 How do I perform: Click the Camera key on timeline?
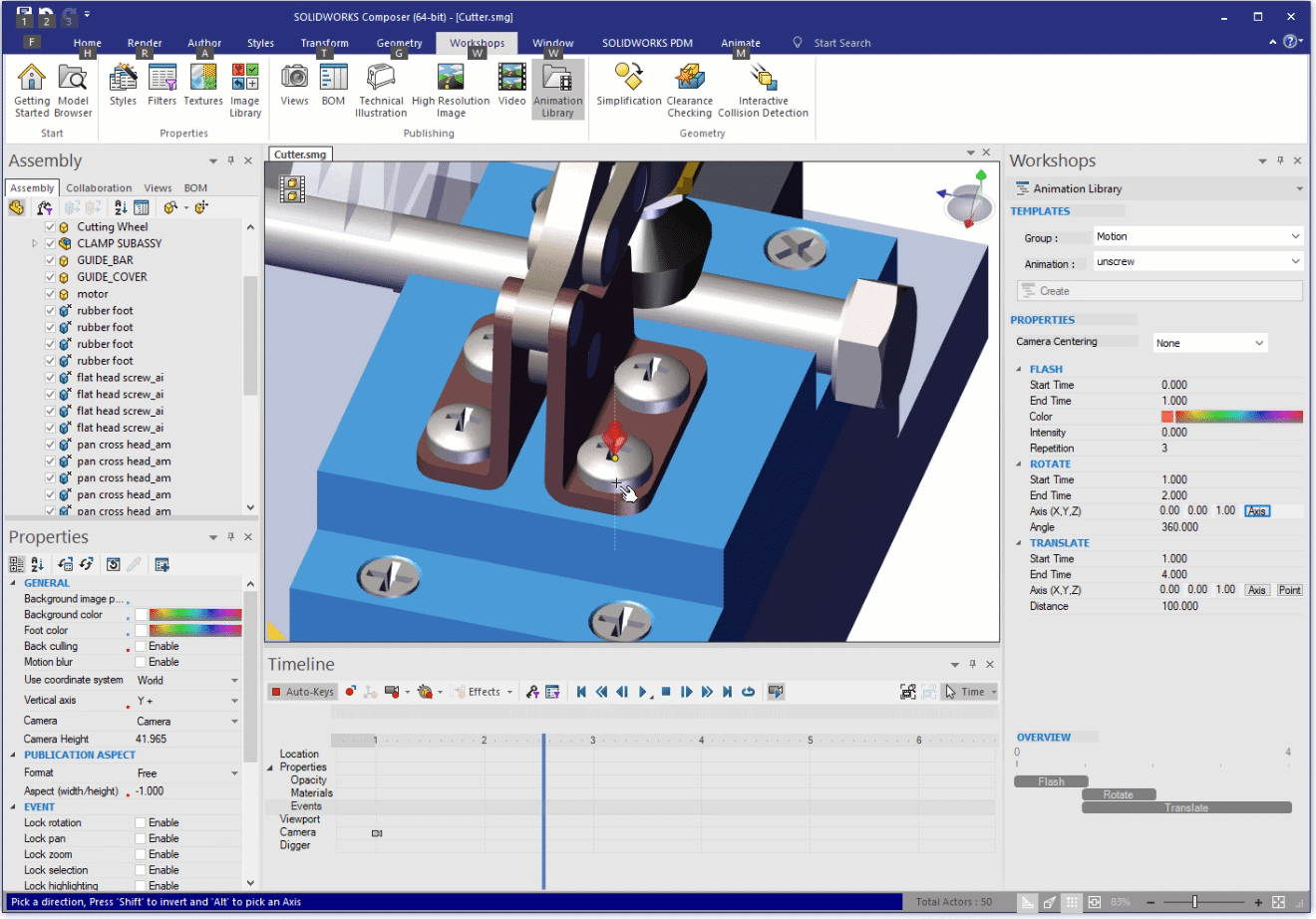(377, 832)
